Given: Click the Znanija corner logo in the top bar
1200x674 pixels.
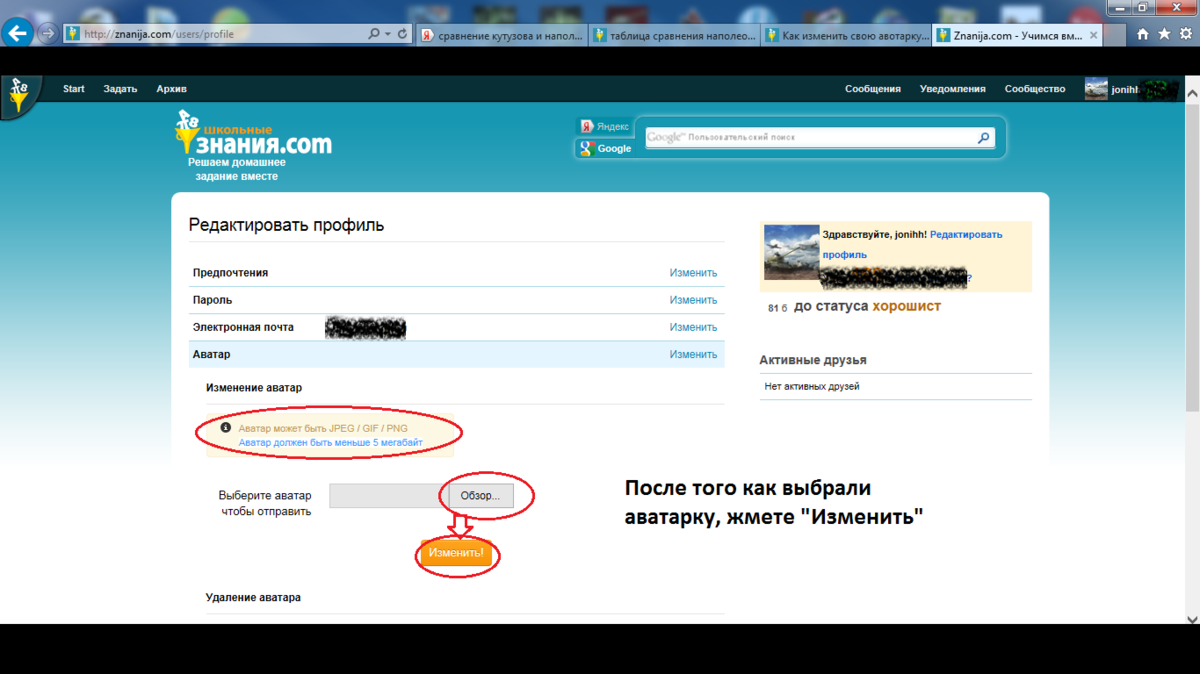Looking at the screenshot, I should pyautogui.click(x=18, y=95).
